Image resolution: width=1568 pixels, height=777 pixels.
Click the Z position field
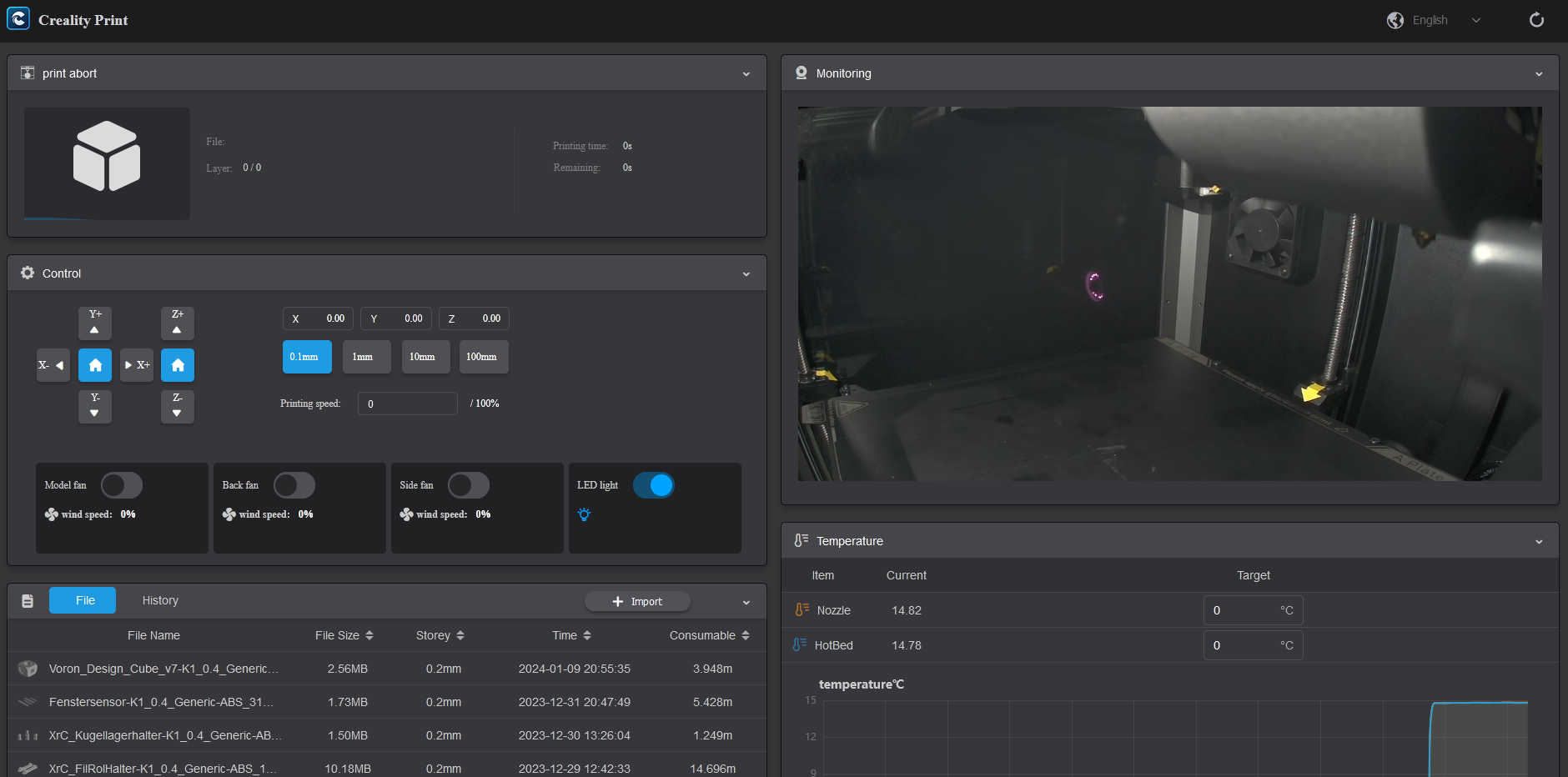pos(474,318)
